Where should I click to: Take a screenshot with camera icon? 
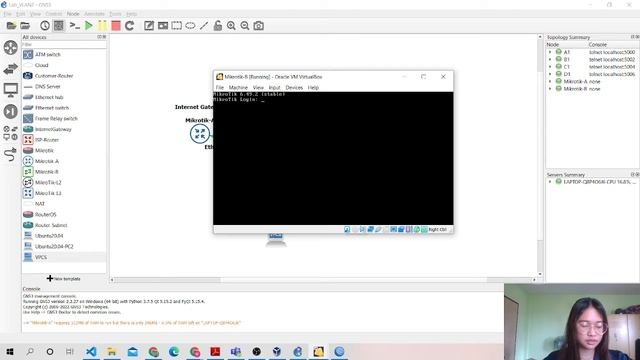pyautogui.click(x=258, y=26)
